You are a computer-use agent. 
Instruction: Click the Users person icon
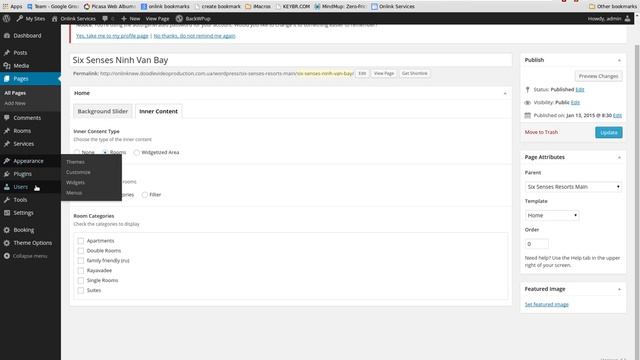(7, 187)
